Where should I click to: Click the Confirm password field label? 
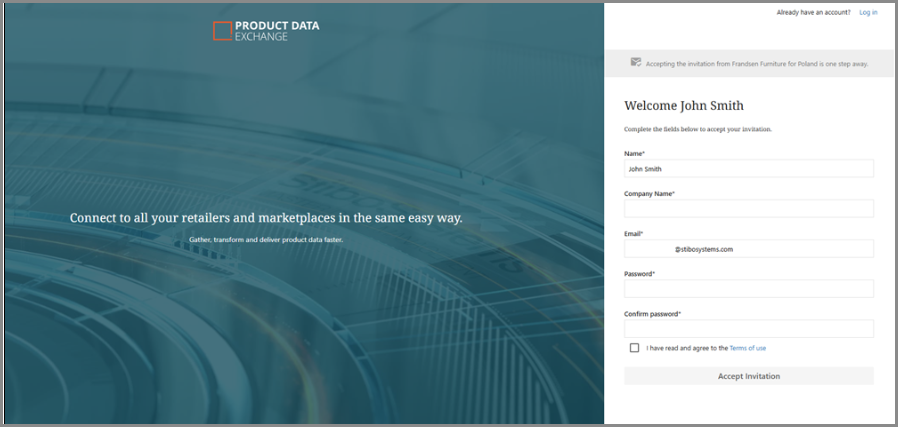pyautogui.click(x=654, y=313)
